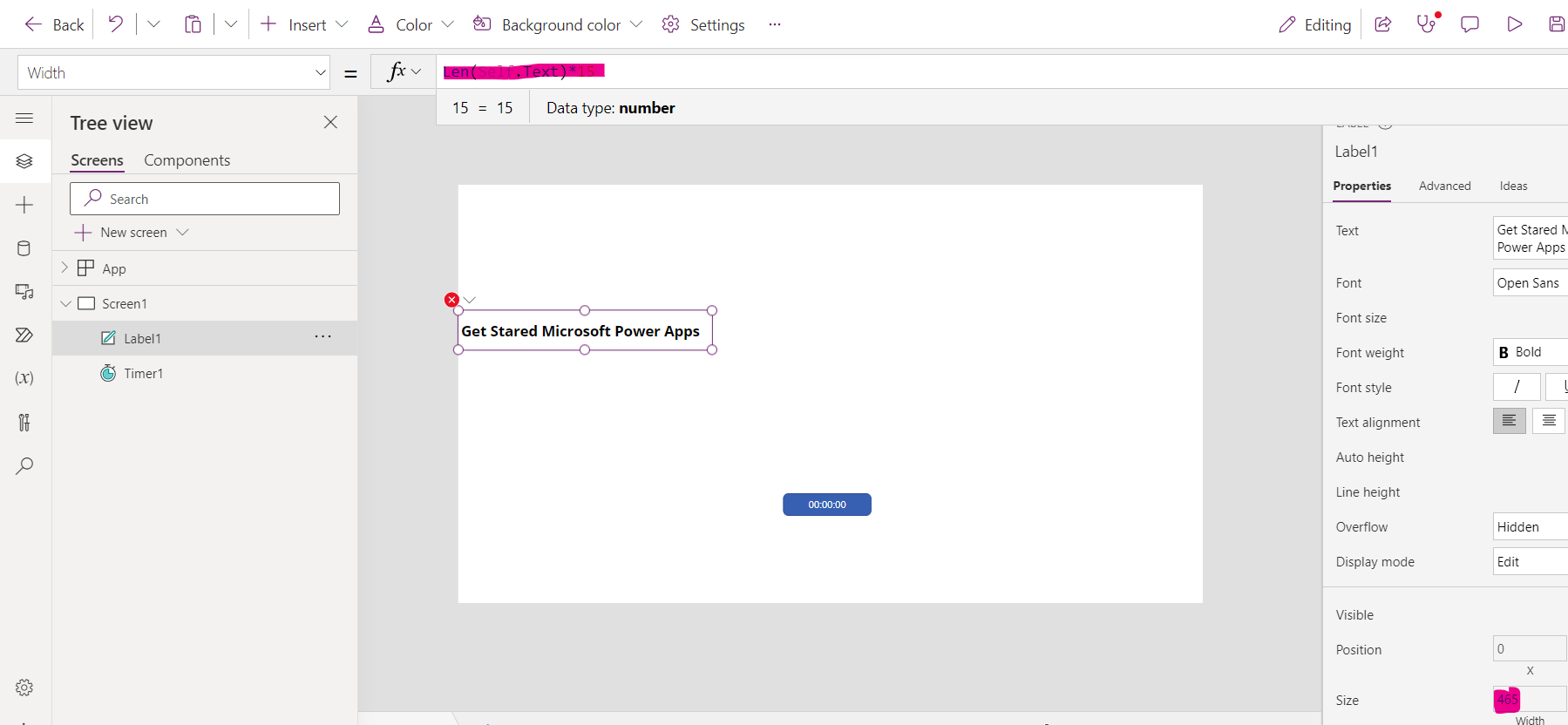The width and height of the screenshot is (1568, 725).
Task: Click the Size Width field
Action: (1530, 699)
